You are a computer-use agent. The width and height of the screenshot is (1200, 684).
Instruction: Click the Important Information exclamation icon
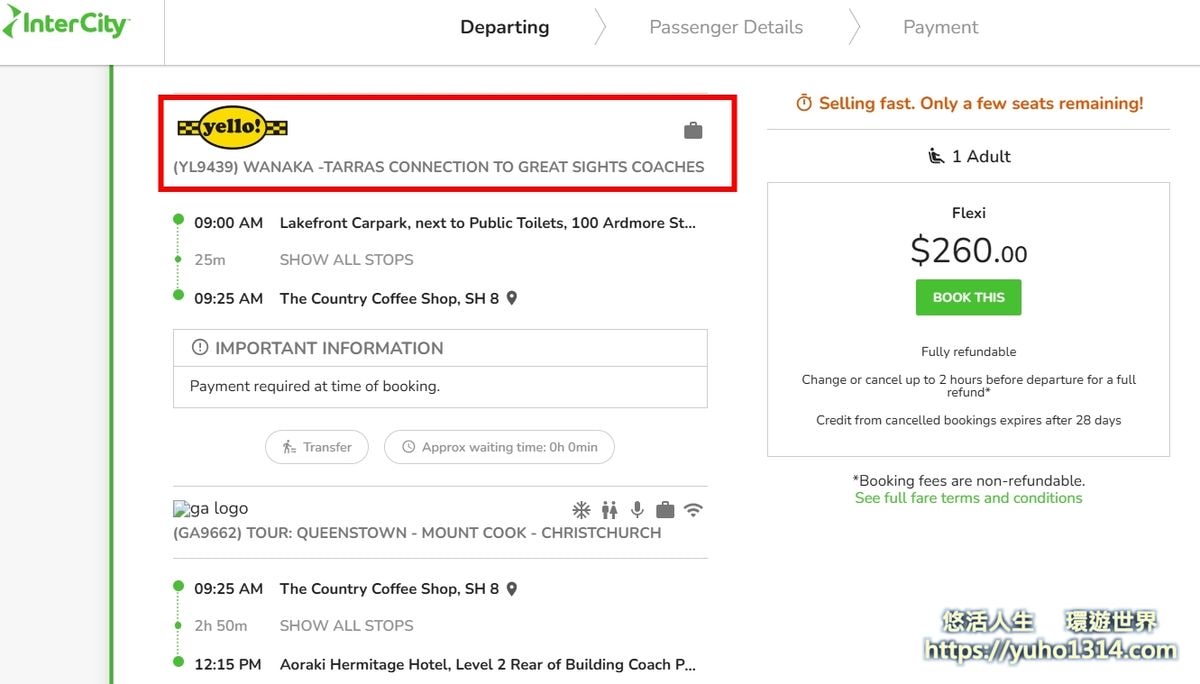click(200, 348)
